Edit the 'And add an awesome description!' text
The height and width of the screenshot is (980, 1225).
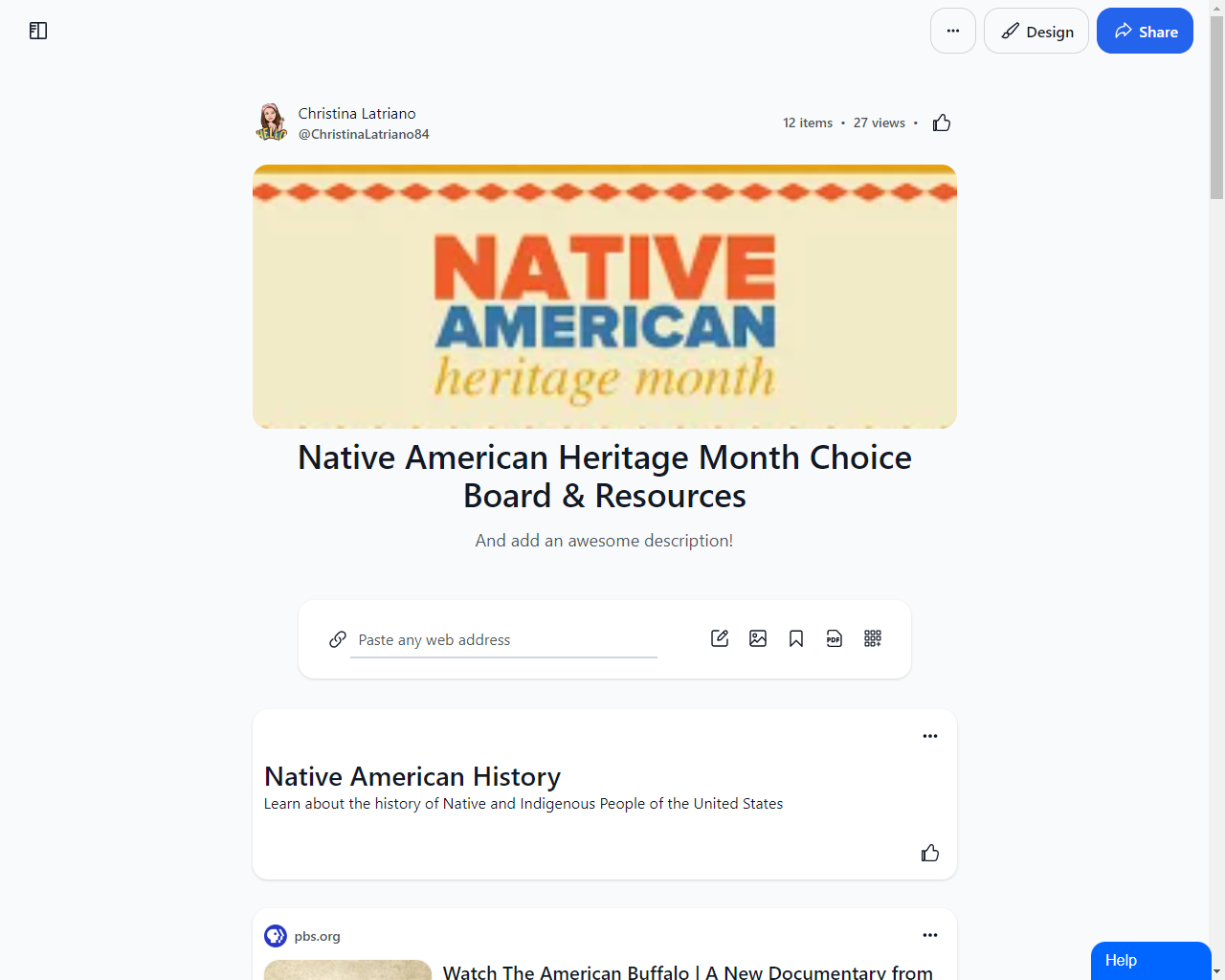605,541
